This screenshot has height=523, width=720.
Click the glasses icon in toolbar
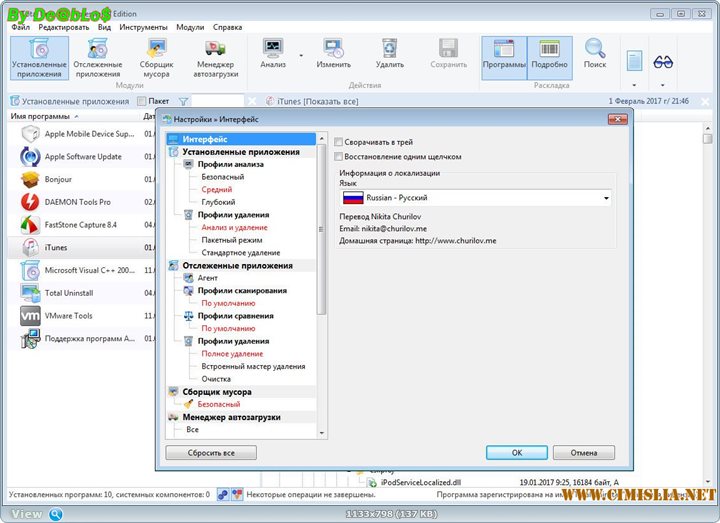pos(663,60)
